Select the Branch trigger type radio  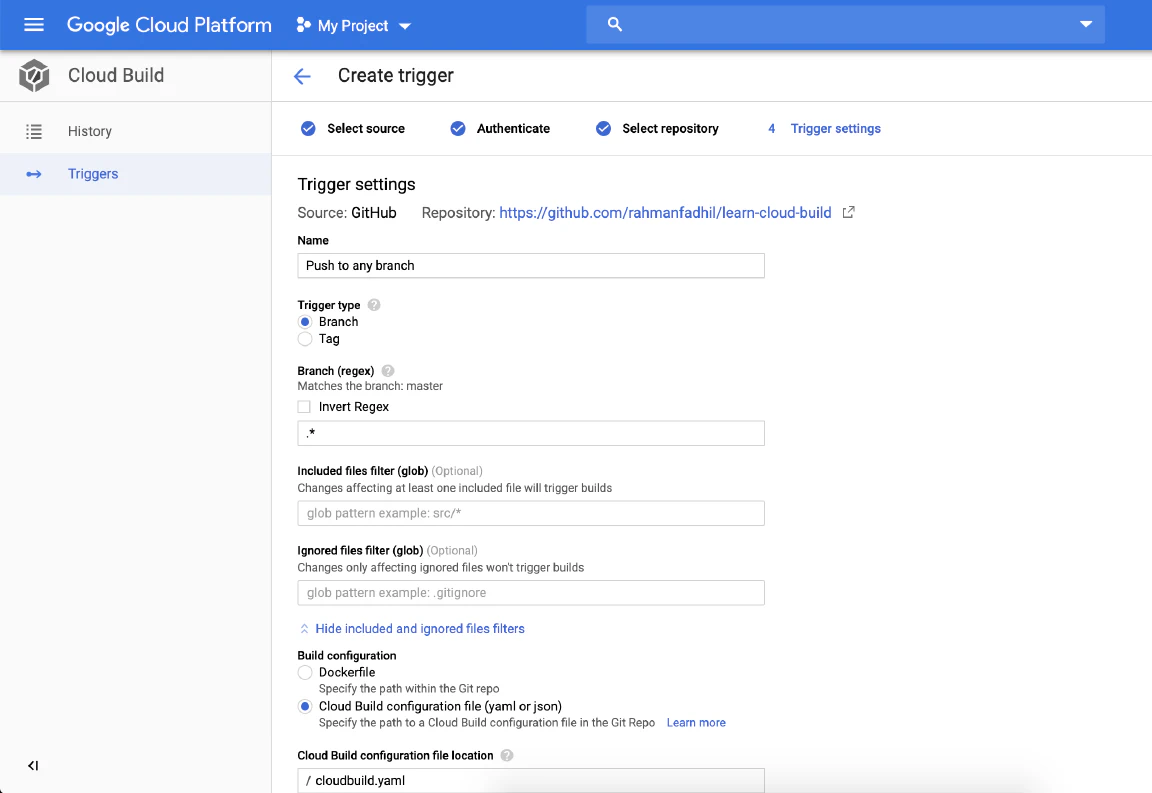305,322
